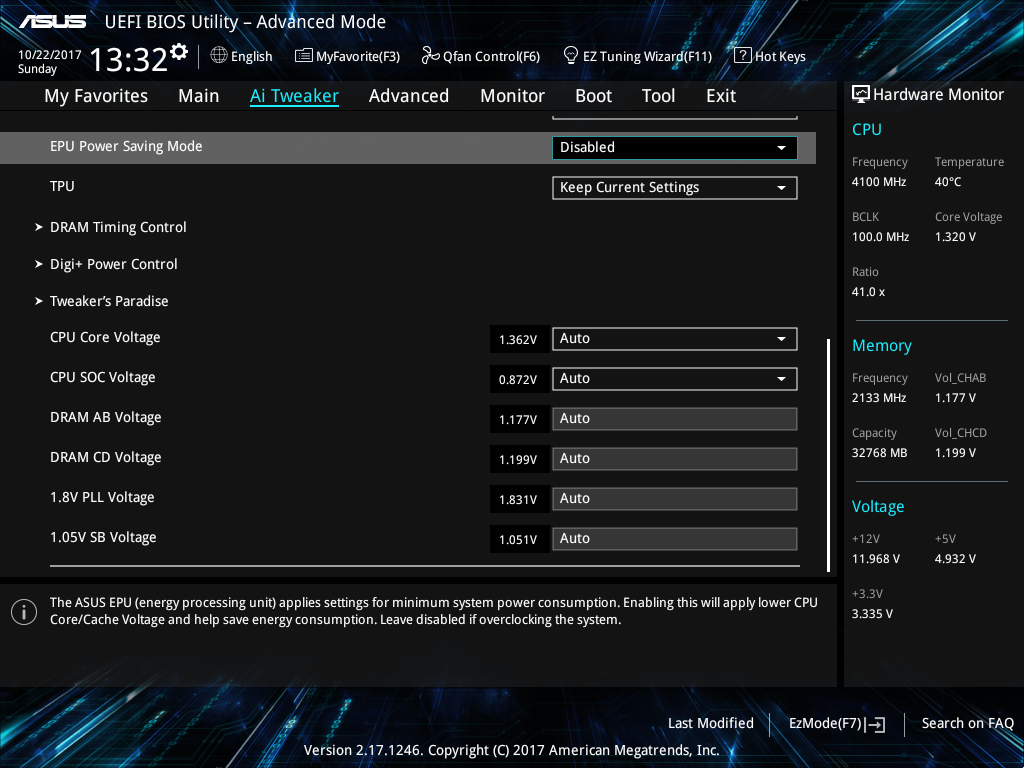The image size is (1024, 768).
Task: Click the DRAM AB Voltage label
Action: coord(106,417)
